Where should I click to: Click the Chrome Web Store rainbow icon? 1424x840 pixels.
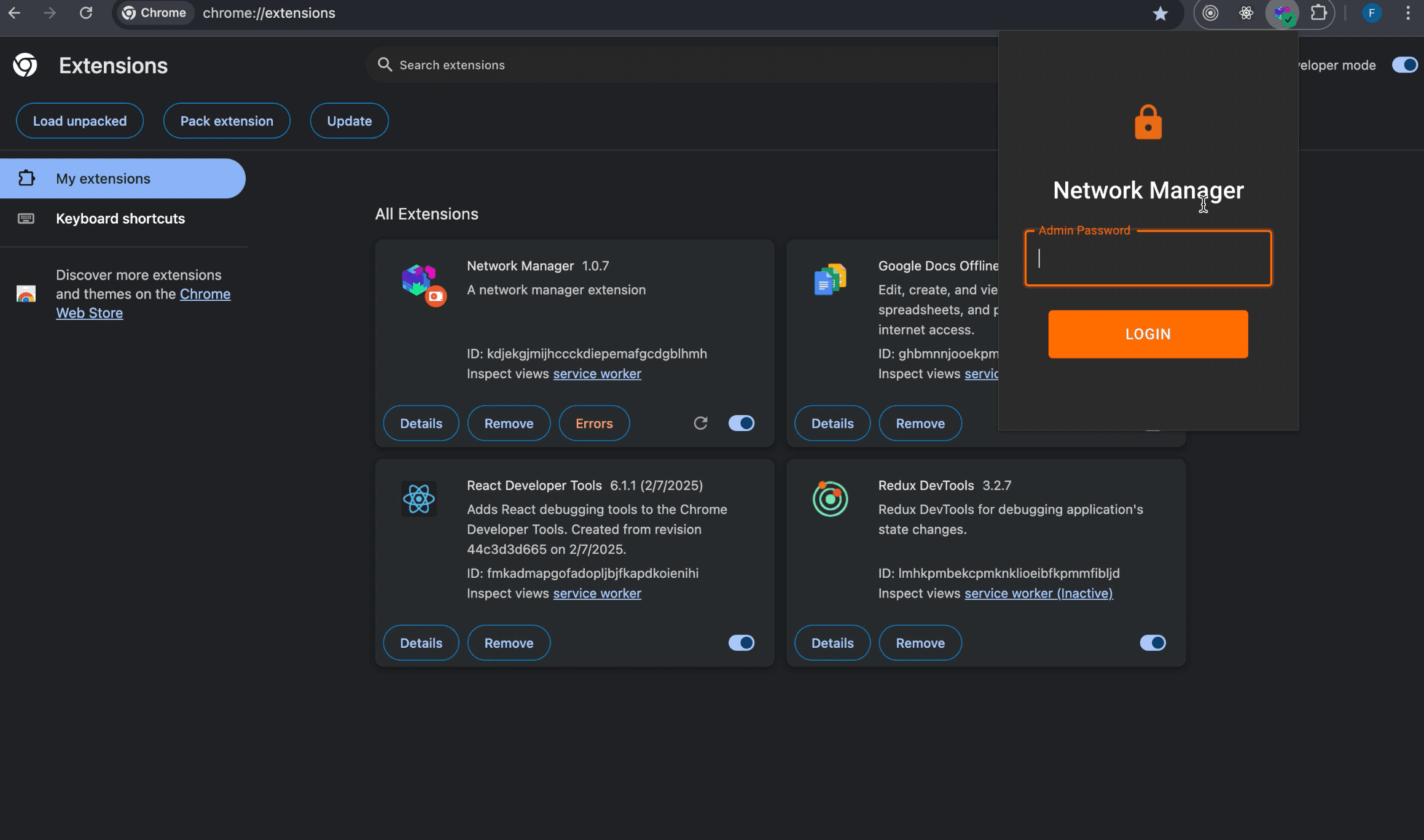[x=26, y=294]
